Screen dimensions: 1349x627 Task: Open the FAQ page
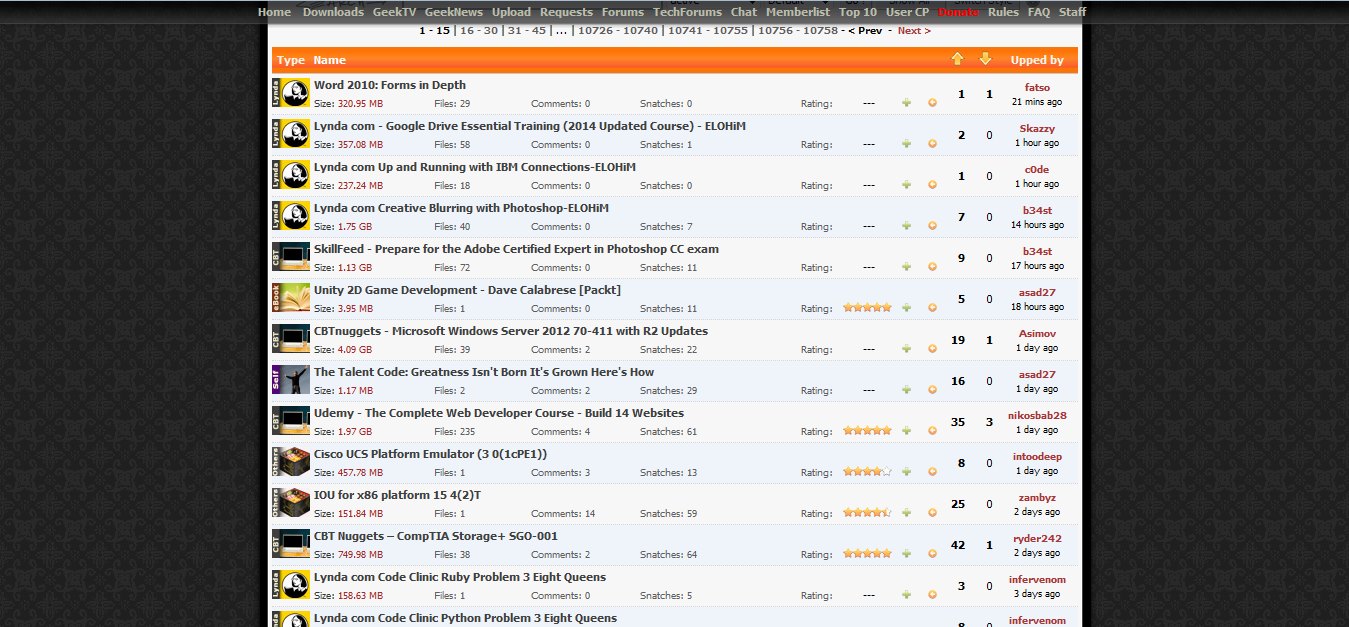(1039, 12)
